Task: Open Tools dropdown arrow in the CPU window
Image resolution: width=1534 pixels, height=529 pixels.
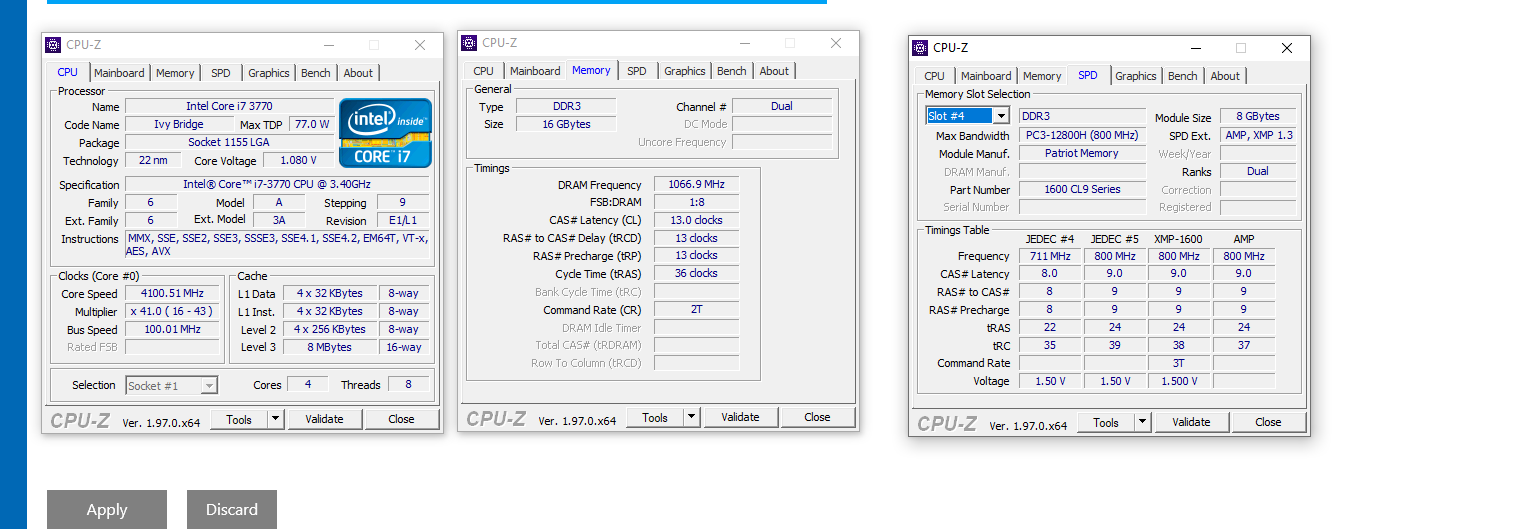Action: (x=276, y=419)
